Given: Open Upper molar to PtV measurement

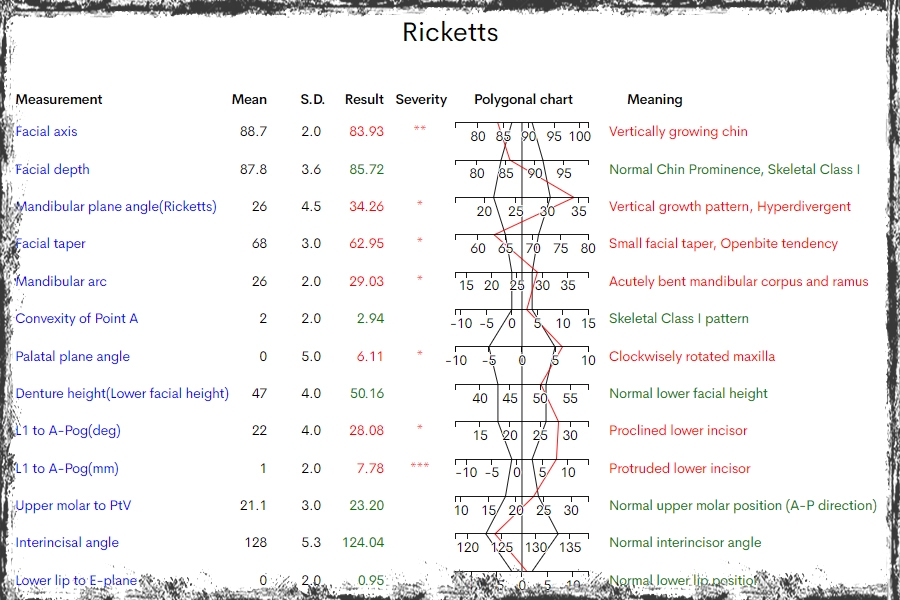Looking at the screenshot, I should 74,506.
